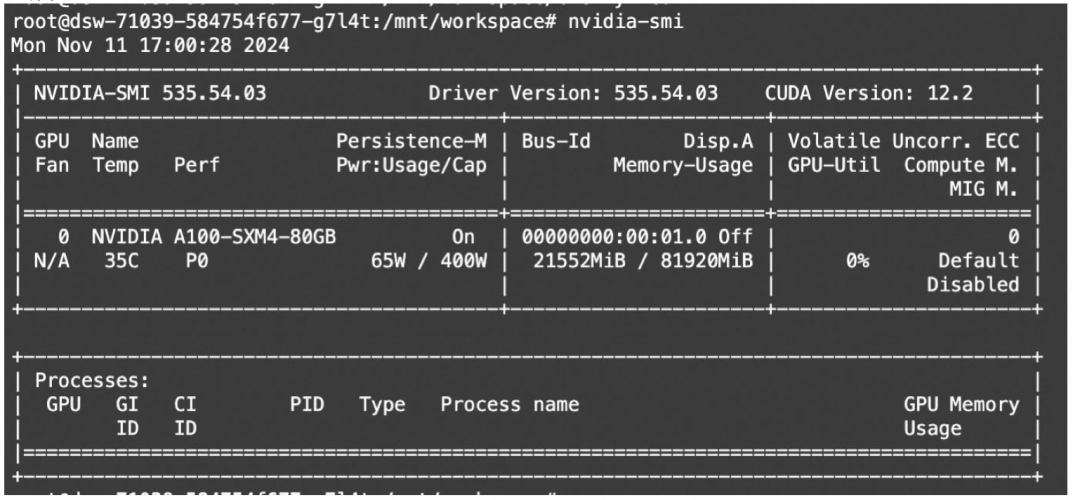Click the Processes section label
The height and width of the screenshot is (500, 1080).
point(91,381)
